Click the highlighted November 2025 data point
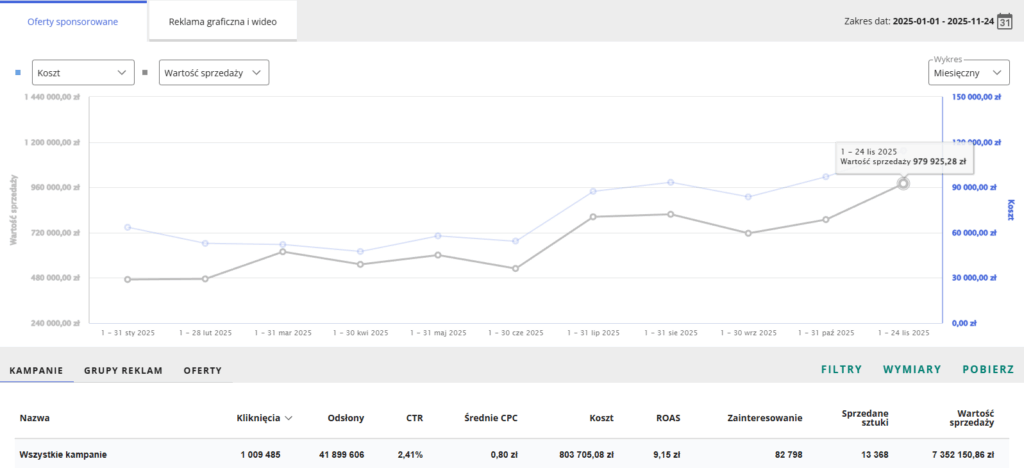 (903, 183)
